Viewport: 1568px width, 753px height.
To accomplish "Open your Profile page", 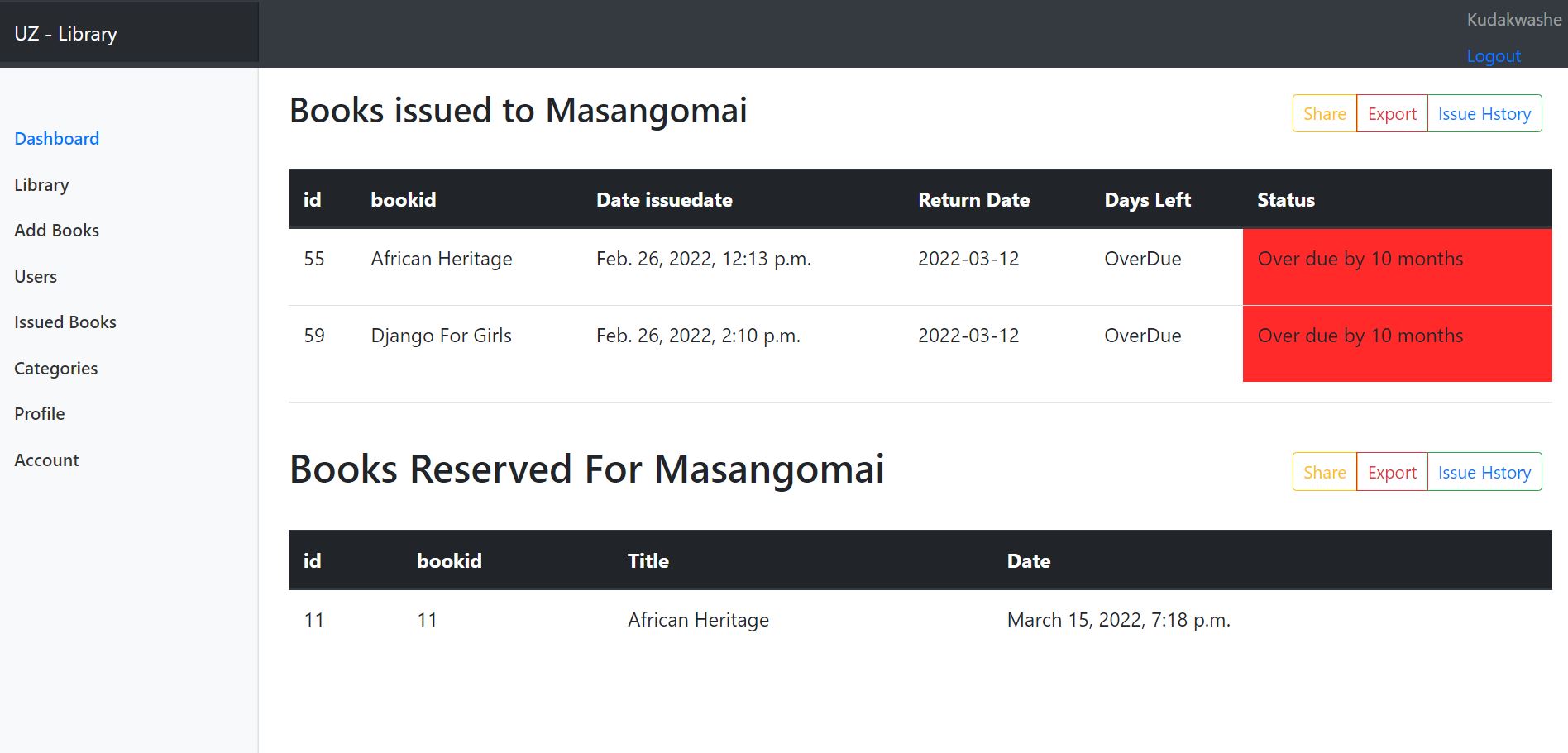I will click(39, 413).
